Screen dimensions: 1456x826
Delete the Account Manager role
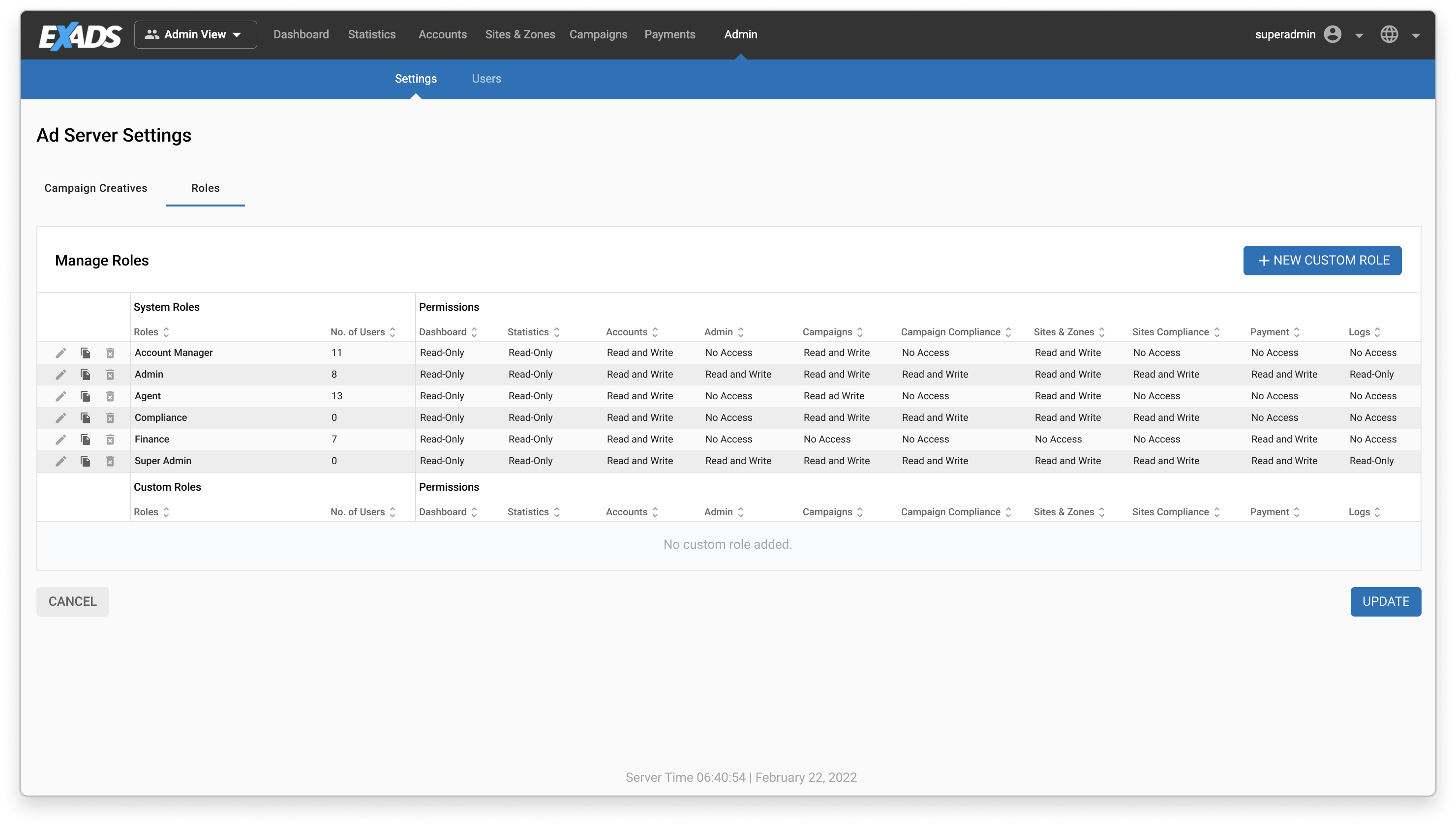click(110, 353)
